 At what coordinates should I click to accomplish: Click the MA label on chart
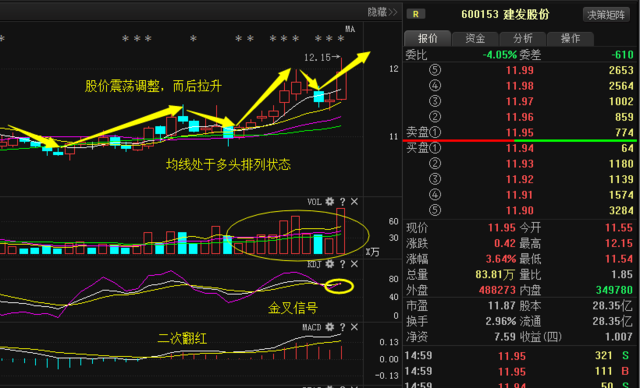(x=350, y=29)
